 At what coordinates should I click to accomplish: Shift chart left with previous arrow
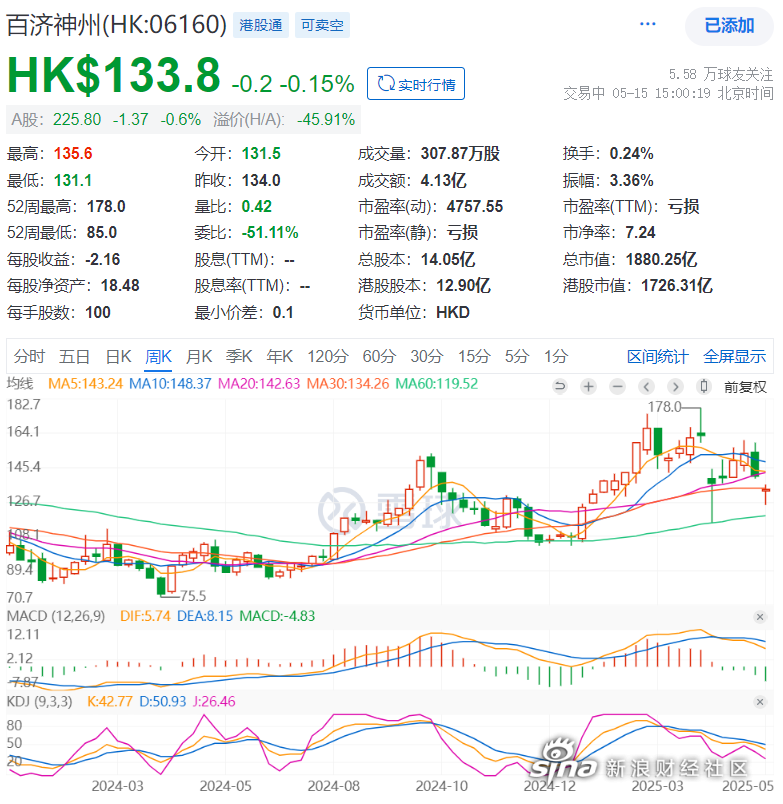pos(647,386)
